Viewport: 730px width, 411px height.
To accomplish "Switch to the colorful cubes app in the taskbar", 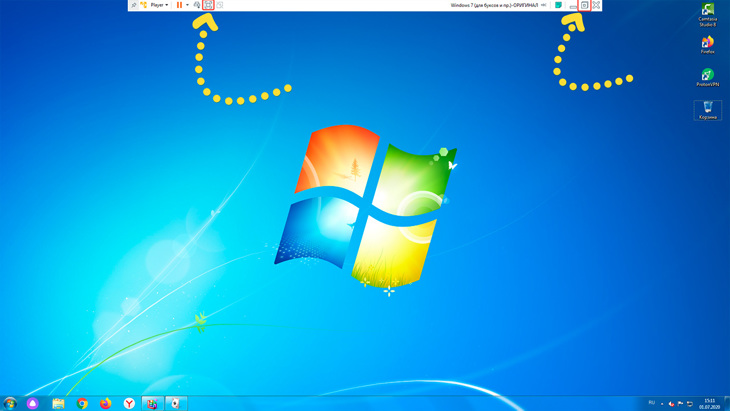I will click(152, 403).
